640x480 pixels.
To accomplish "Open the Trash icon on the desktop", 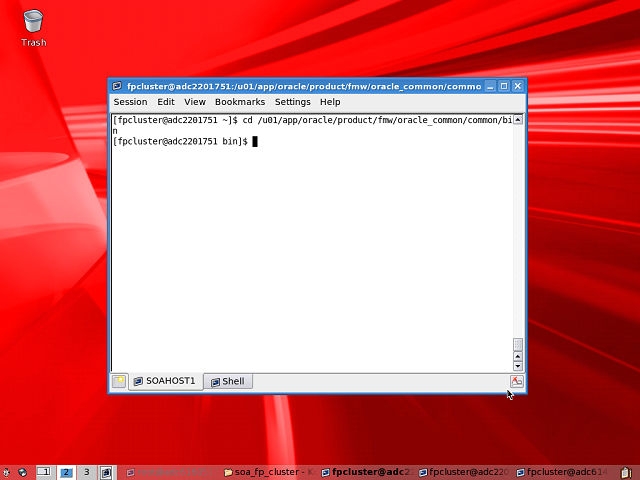I will (33, 28).
